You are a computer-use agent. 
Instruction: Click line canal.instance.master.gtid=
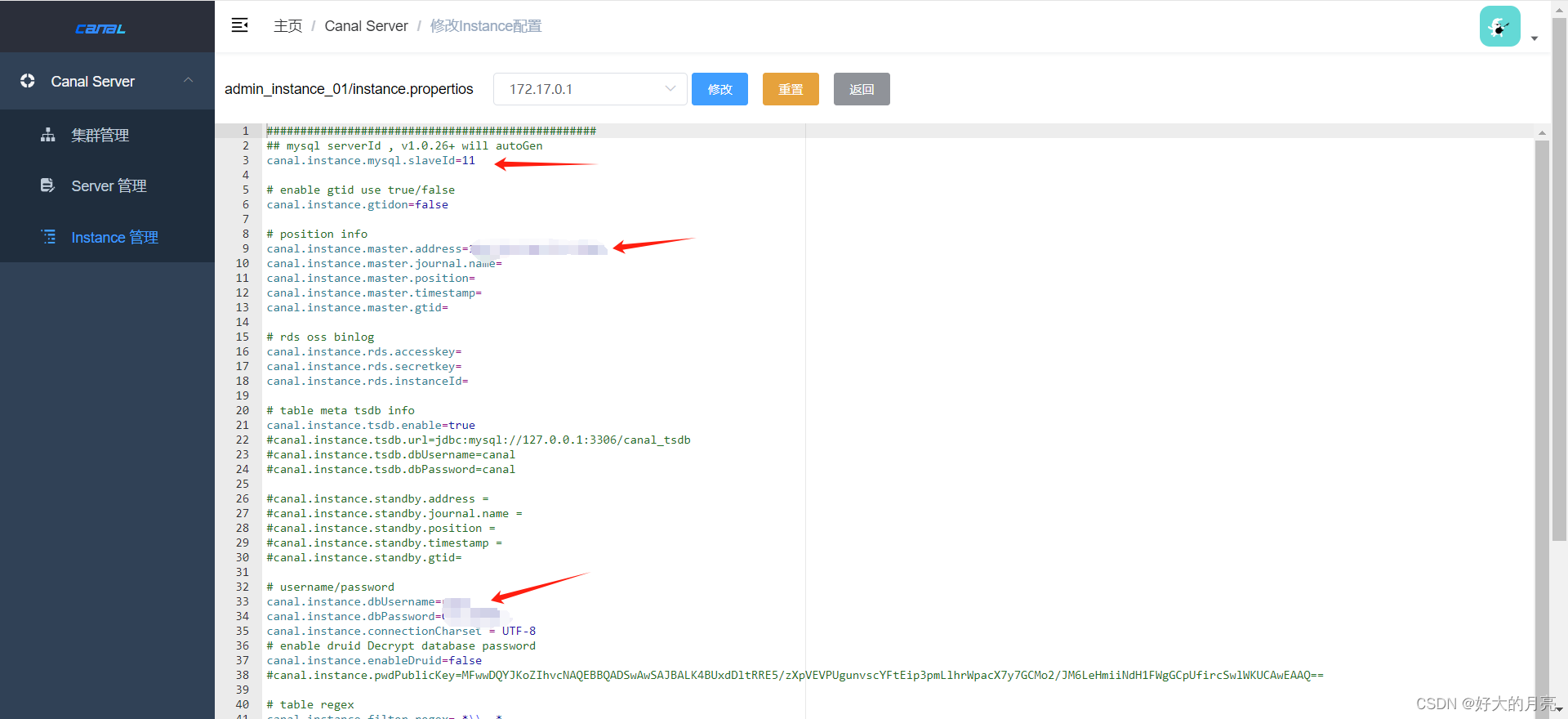357,307
